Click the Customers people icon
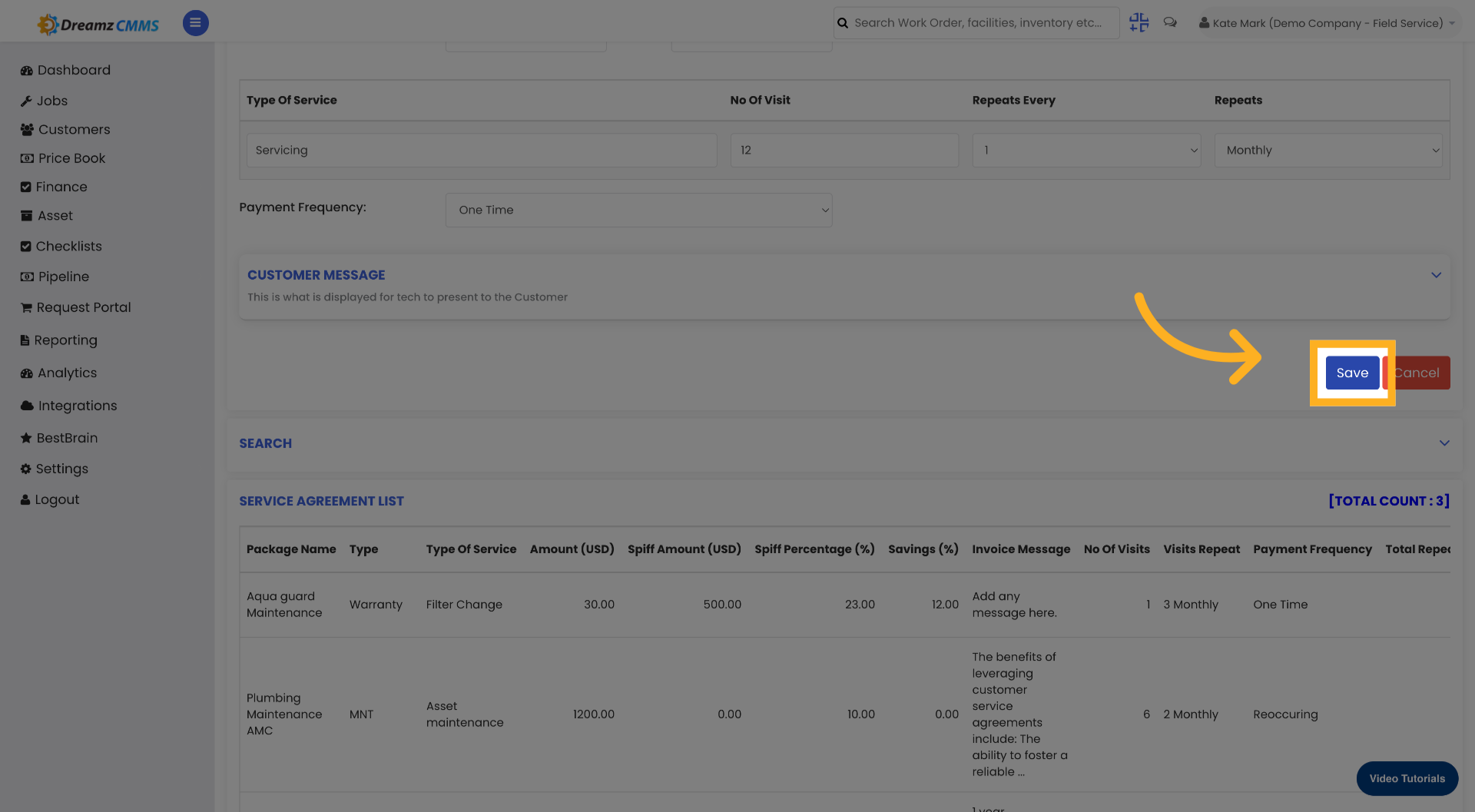Viewport: 1475px width, 812px height. click(x=27, y=130)
